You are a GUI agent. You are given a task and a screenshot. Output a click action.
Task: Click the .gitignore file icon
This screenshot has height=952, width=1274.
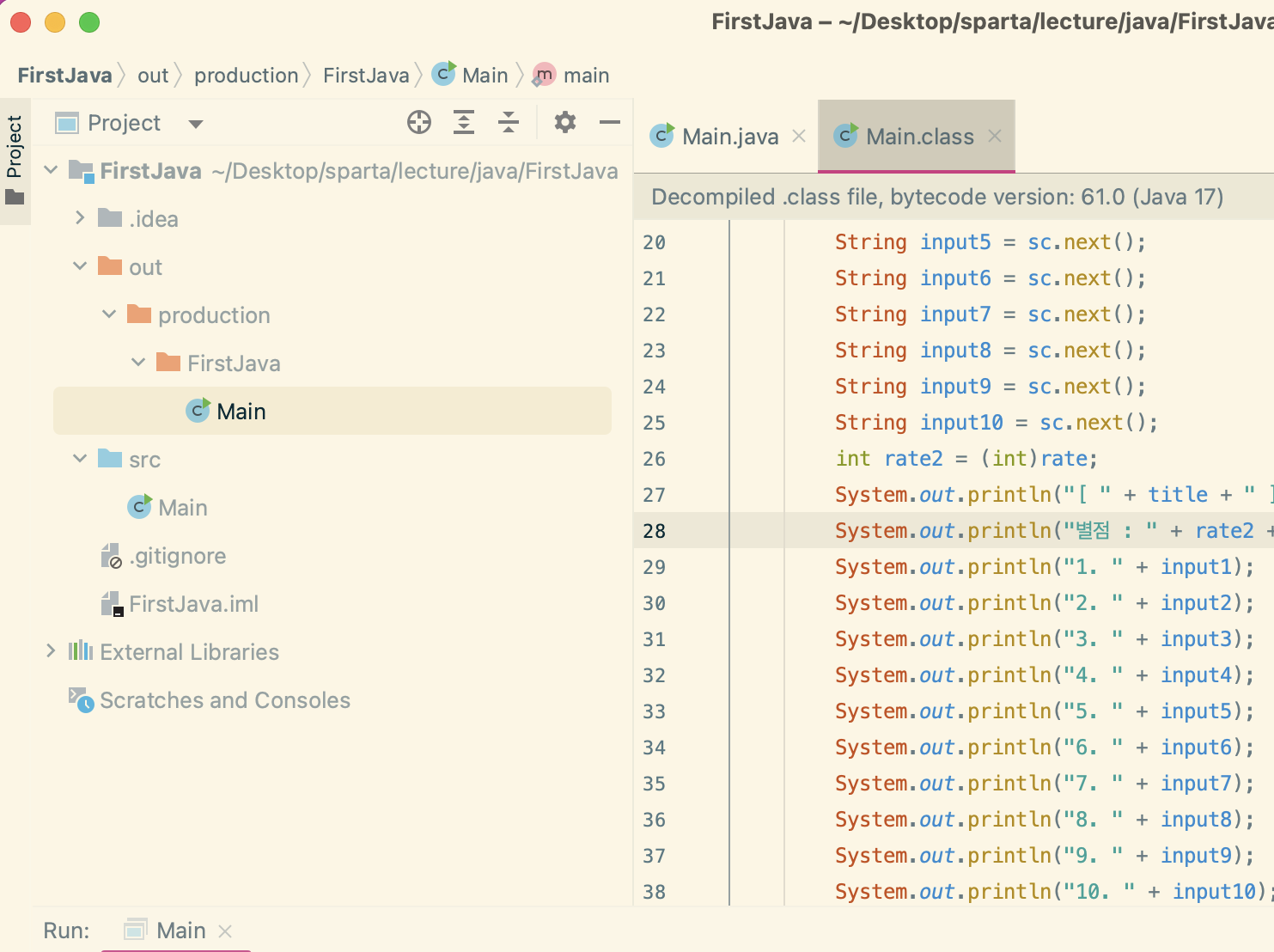tap(112, 556)
